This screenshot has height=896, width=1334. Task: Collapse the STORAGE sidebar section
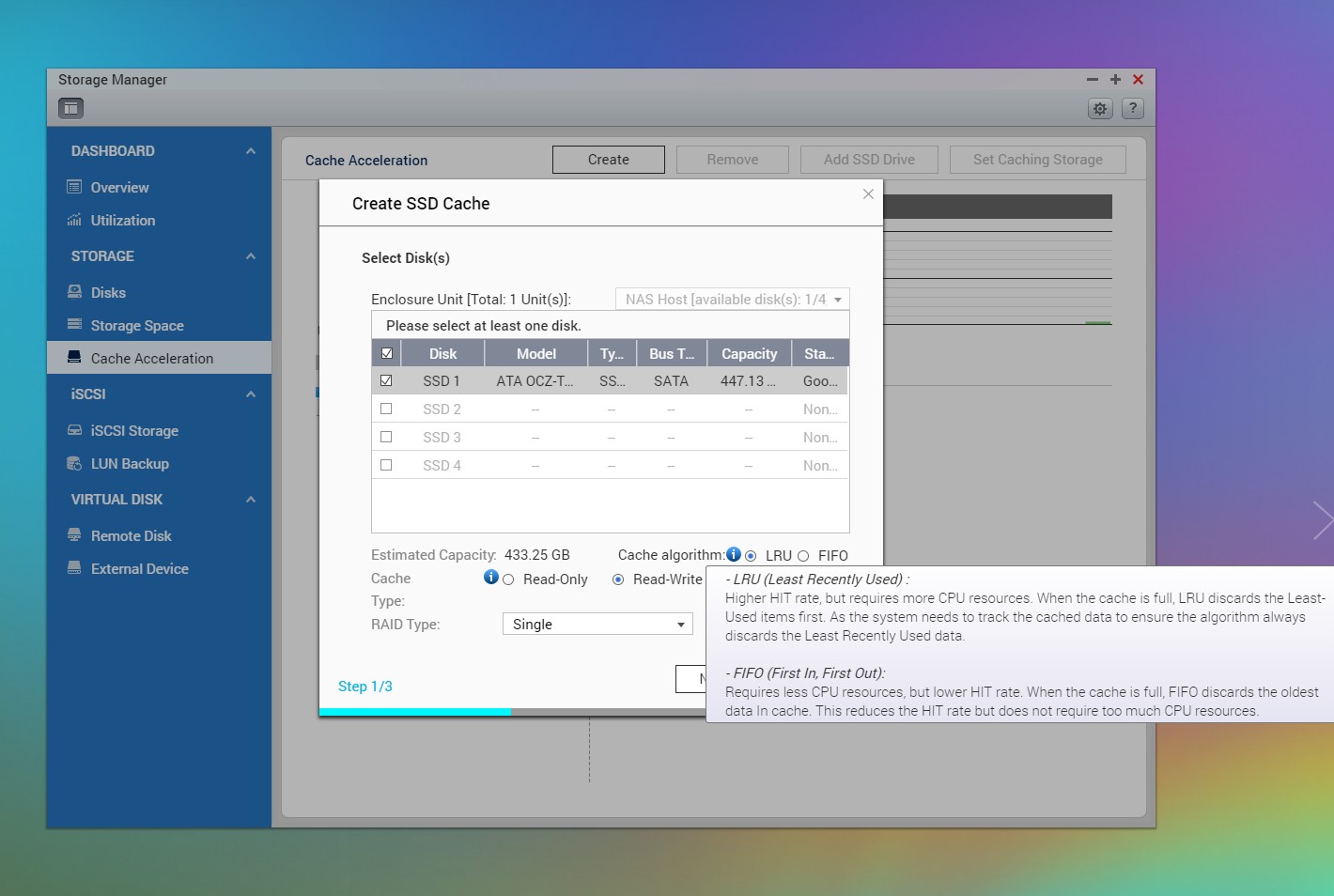click(250, 256)
